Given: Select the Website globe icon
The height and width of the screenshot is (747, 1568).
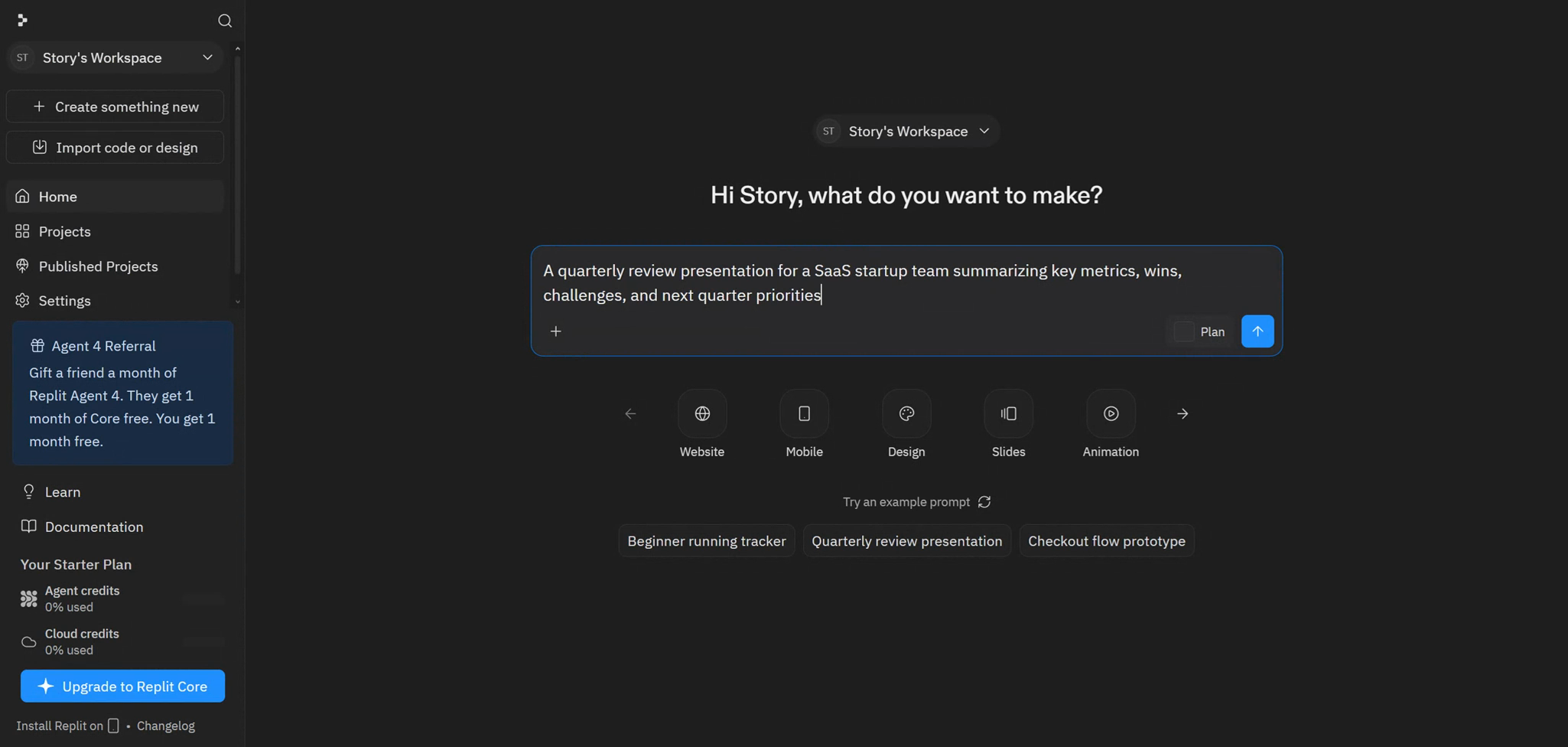Looking at the screenshot, I should click(702, 414).
